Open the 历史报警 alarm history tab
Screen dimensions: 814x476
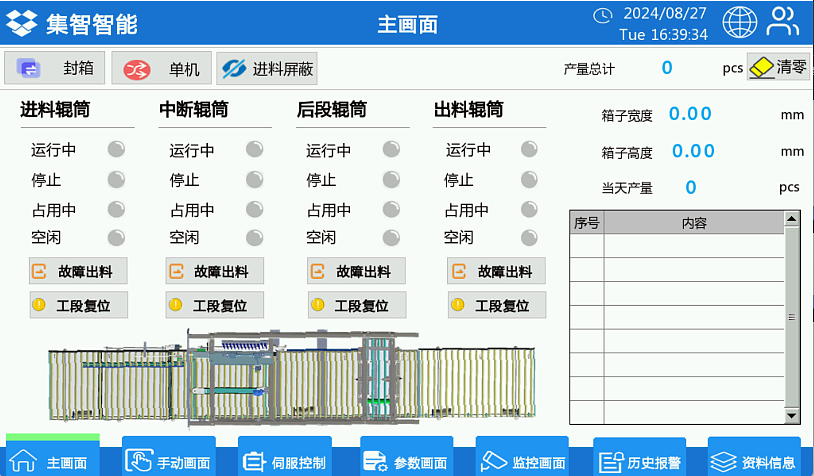(640, 459)
